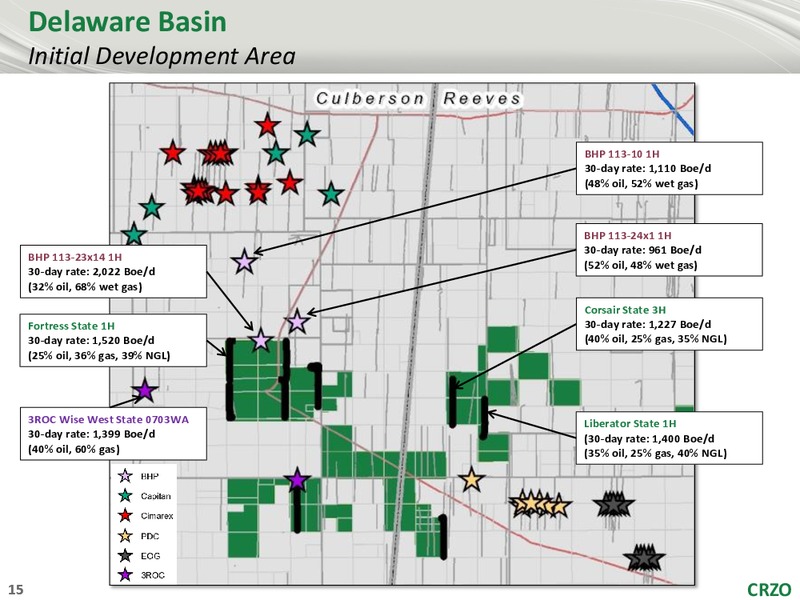Click '30-day rate: 1,227 Boe/d' text
This screenshot has height=600, width=800.
coord(647,324)
